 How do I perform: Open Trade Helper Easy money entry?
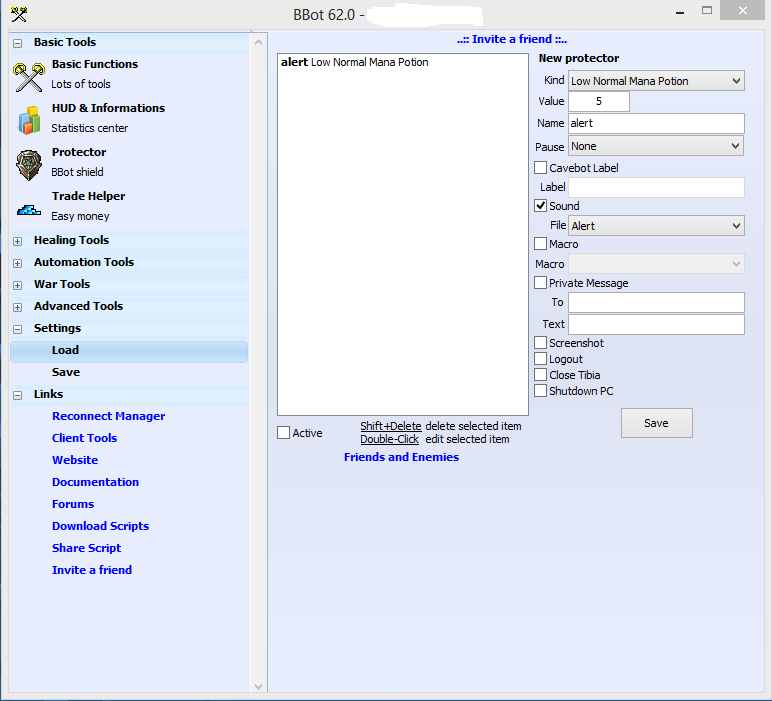(88, 206)
